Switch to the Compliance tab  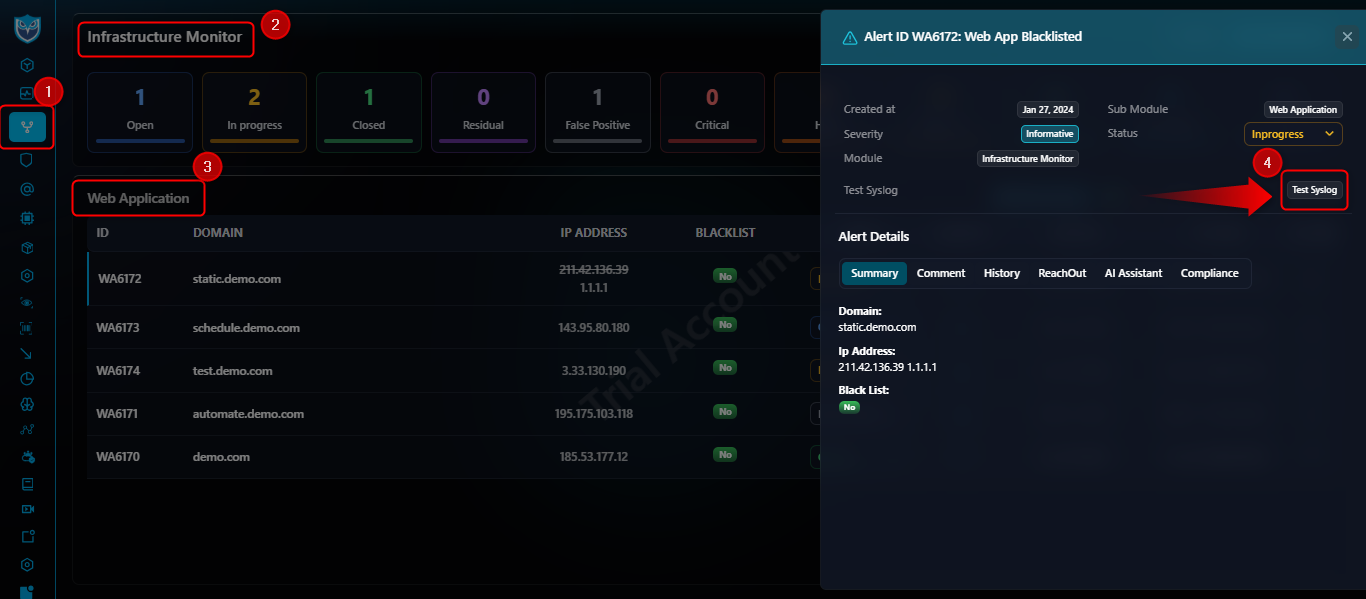[x=1209, y=273]
